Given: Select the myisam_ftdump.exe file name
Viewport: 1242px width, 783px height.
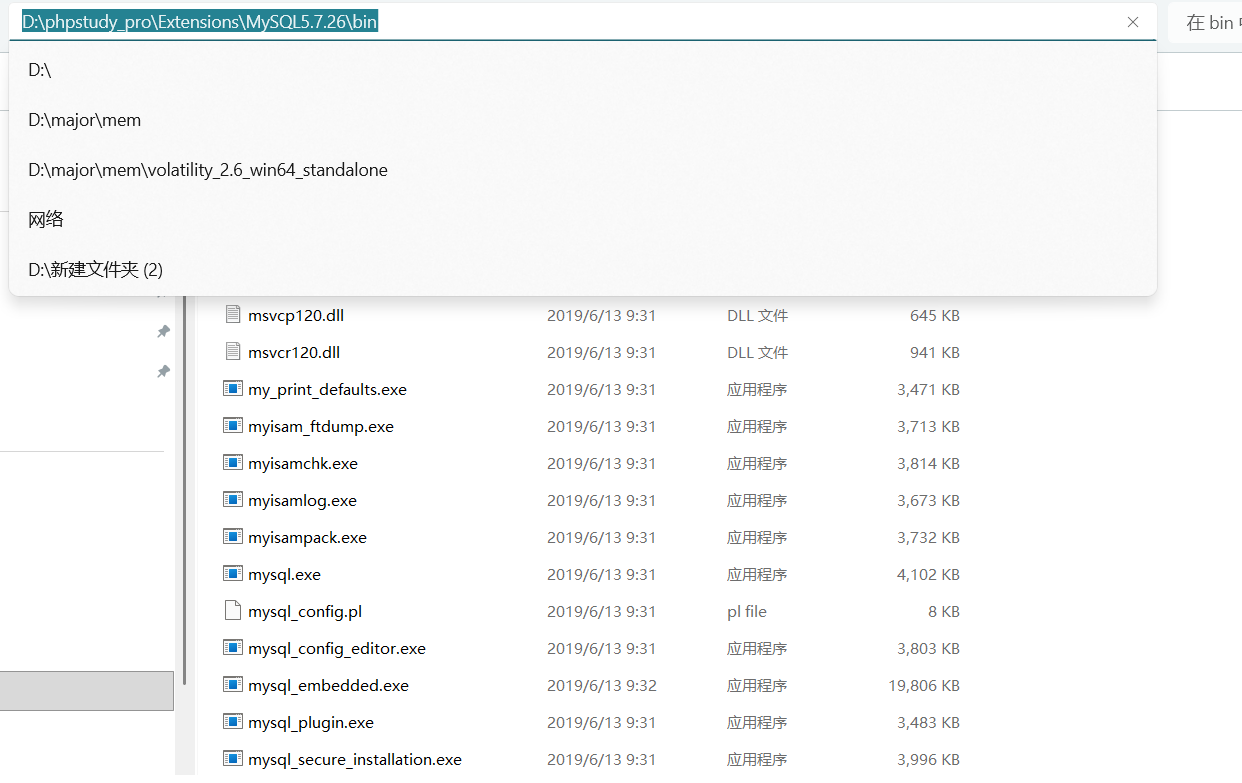Looking at the screenshot, I should 321,426.
